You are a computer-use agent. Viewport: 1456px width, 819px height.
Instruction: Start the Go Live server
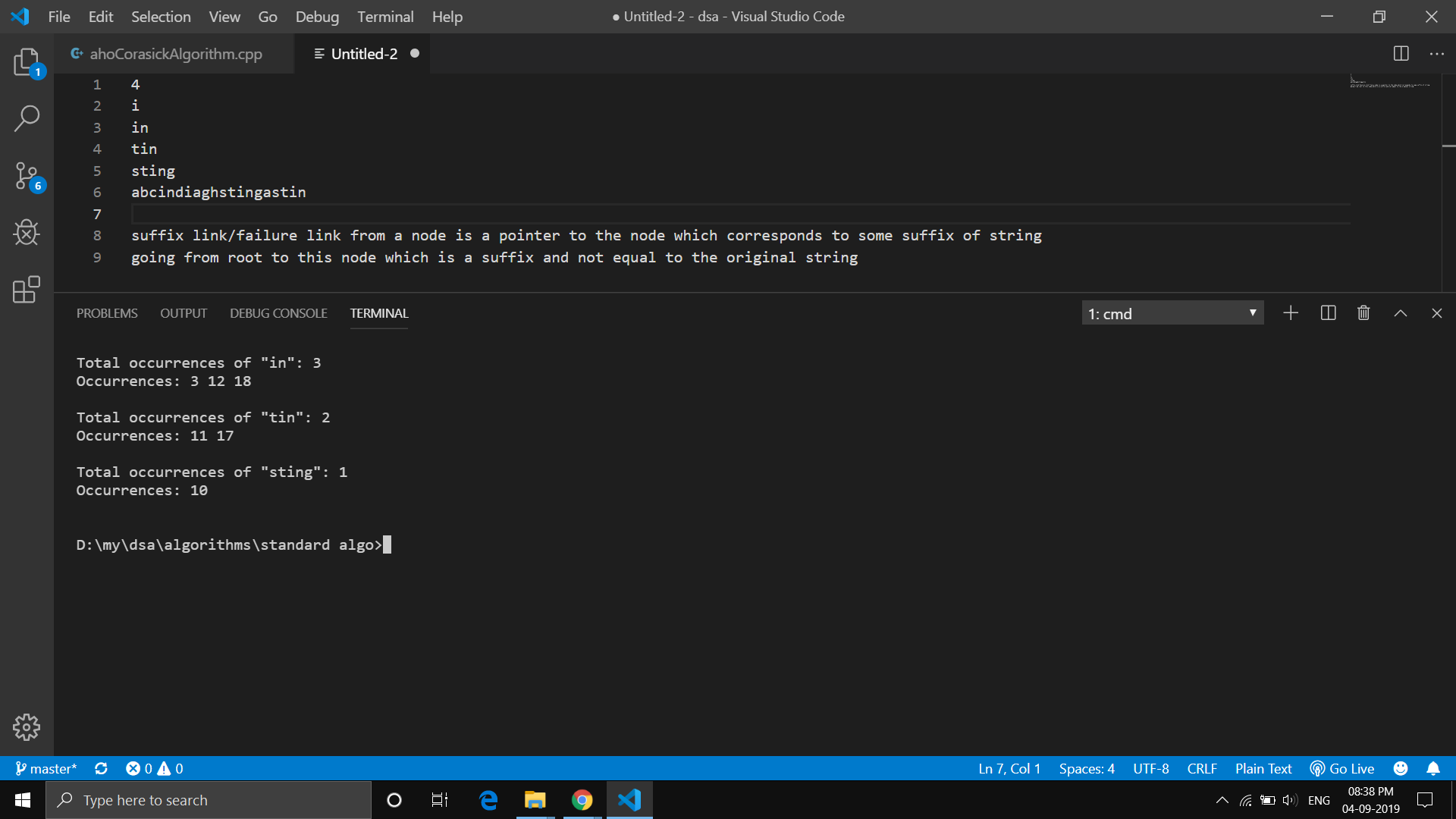click(x=1341, y=768)
